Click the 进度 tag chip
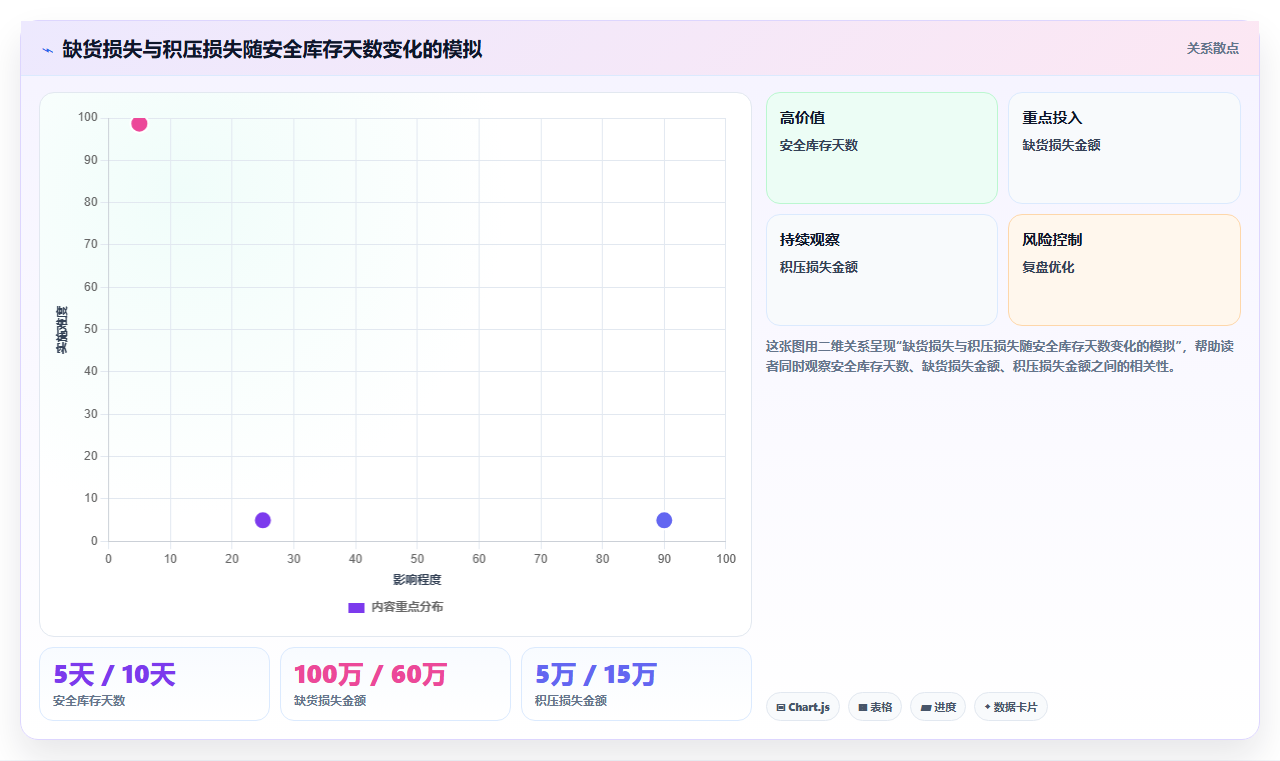Image resolution: width=1280 pixels, height=761 pixels. click(938, 707)
